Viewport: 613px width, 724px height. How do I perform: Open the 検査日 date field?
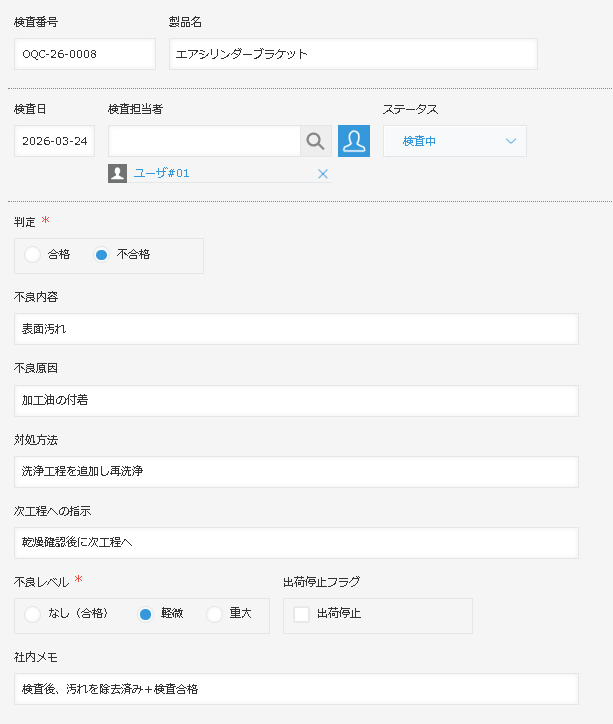point(54,141)
